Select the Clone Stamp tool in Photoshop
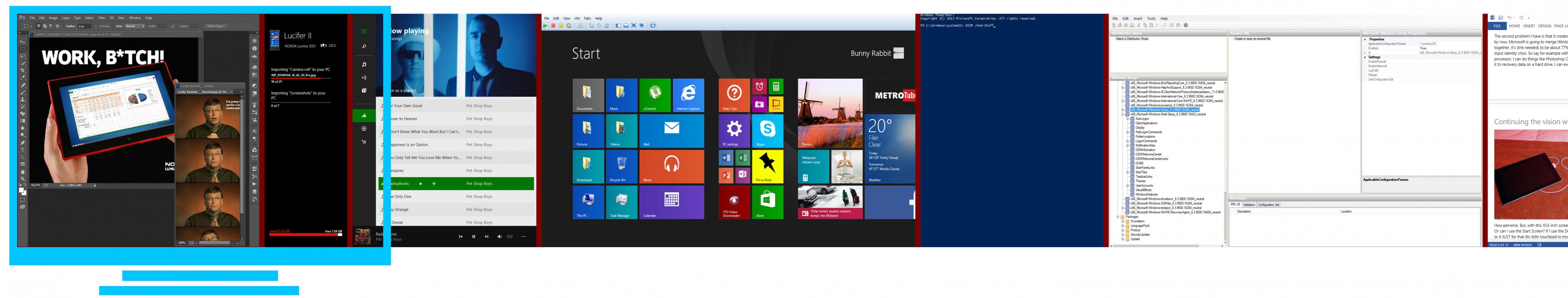The width and height of the screenshot is (1568, 298). pyautogui.click(x=23, y=100)
